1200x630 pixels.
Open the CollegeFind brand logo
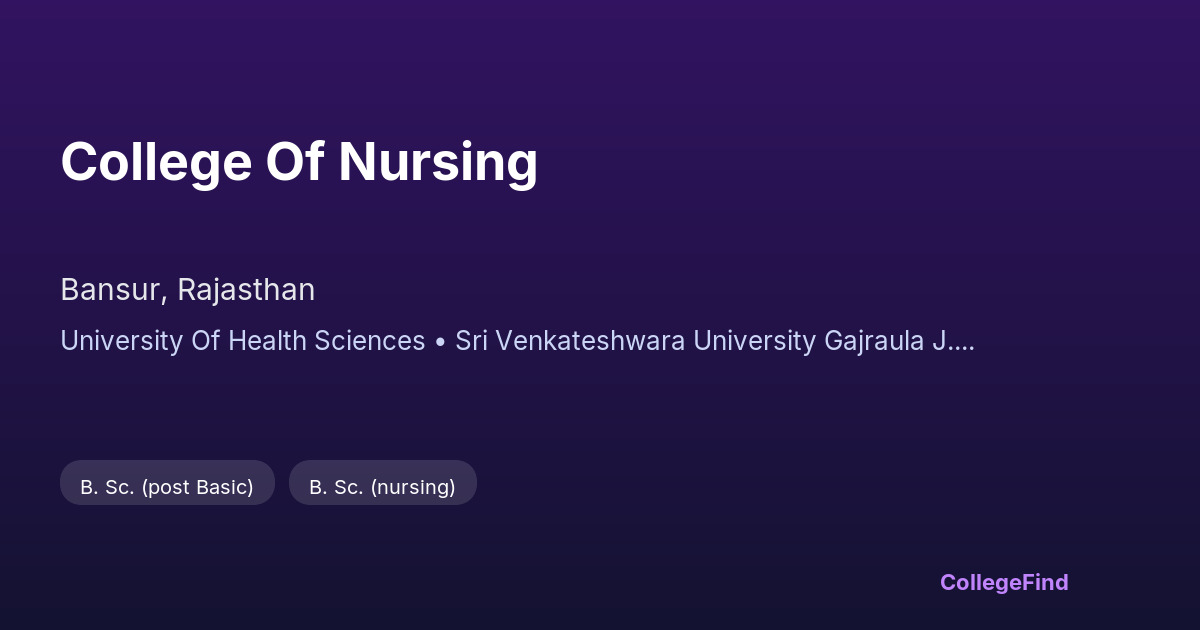(x=1004, y=582)
